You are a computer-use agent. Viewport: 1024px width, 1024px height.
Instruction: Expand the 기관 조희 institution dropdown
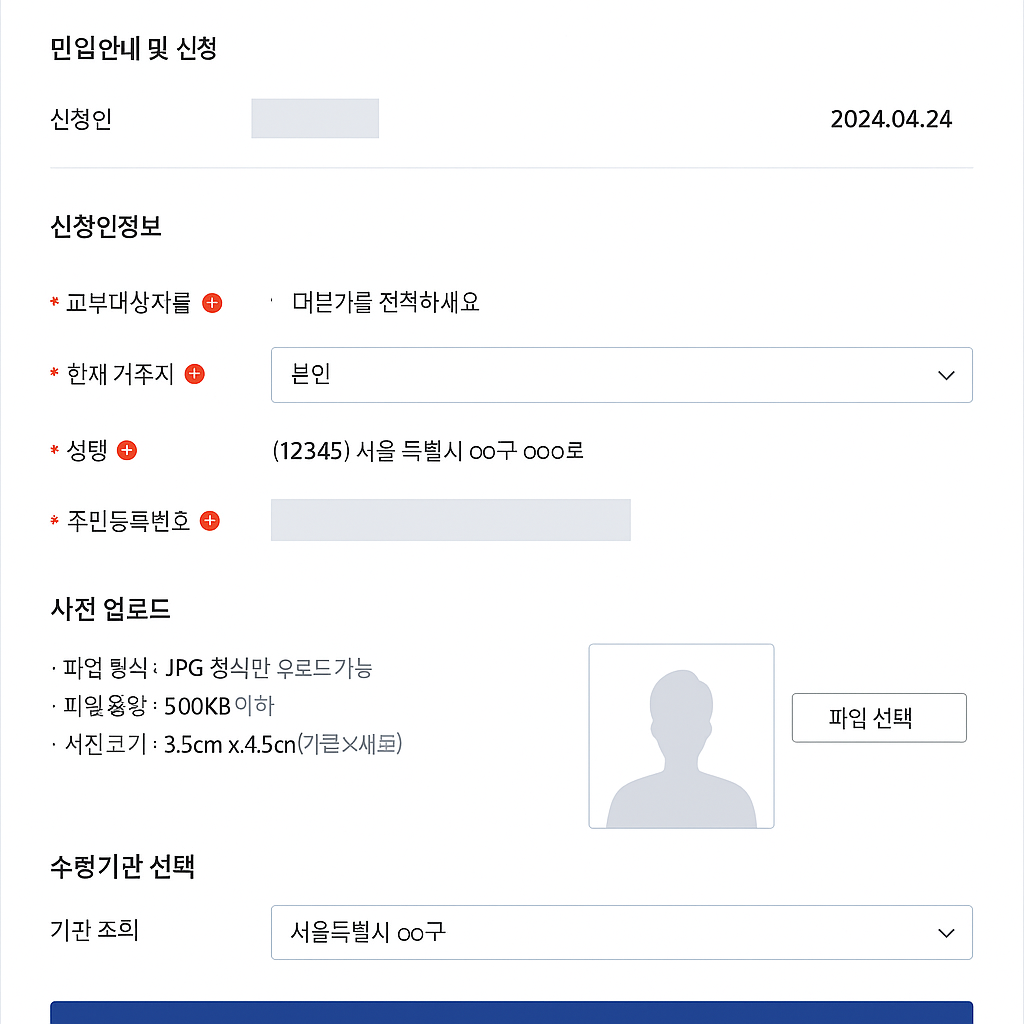tap(622, 932)
